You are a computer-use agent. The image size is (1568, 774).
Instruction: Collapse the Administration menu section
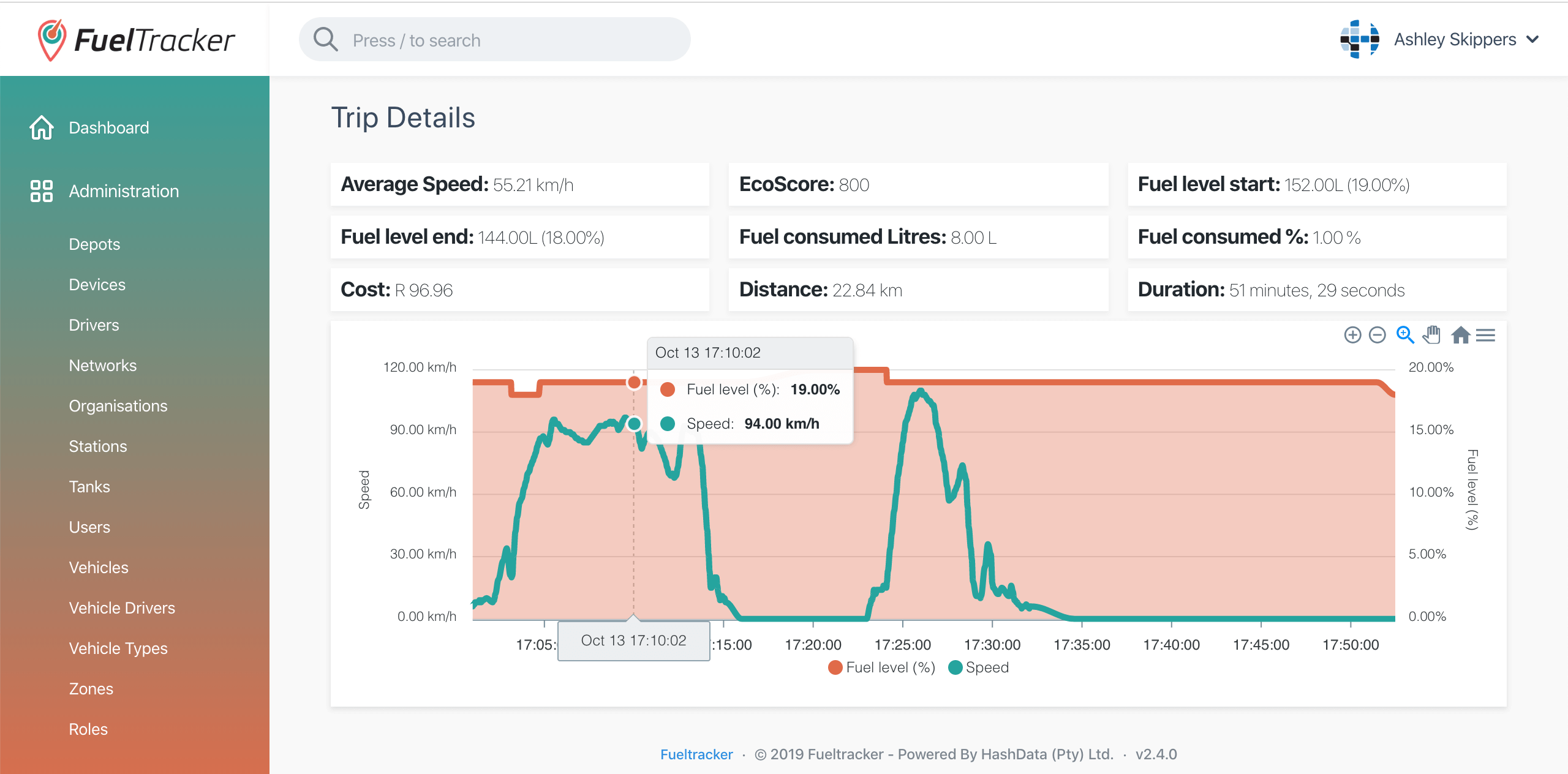coord(124,191)
